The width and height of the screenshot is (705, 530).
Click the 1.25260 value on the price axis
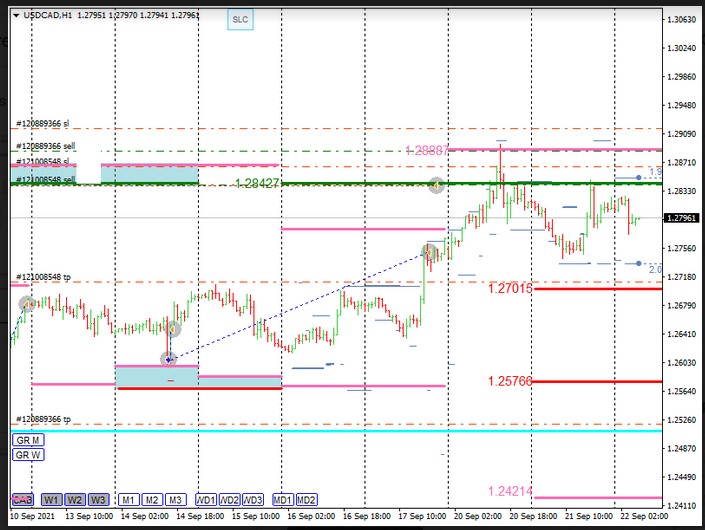[x=681, y=420]
